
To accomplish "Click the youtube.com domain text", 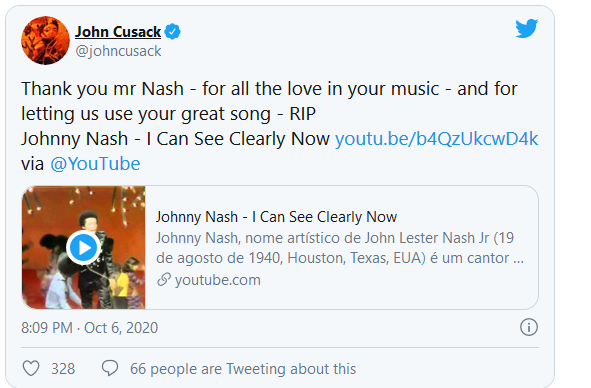I will coord(217,280).
